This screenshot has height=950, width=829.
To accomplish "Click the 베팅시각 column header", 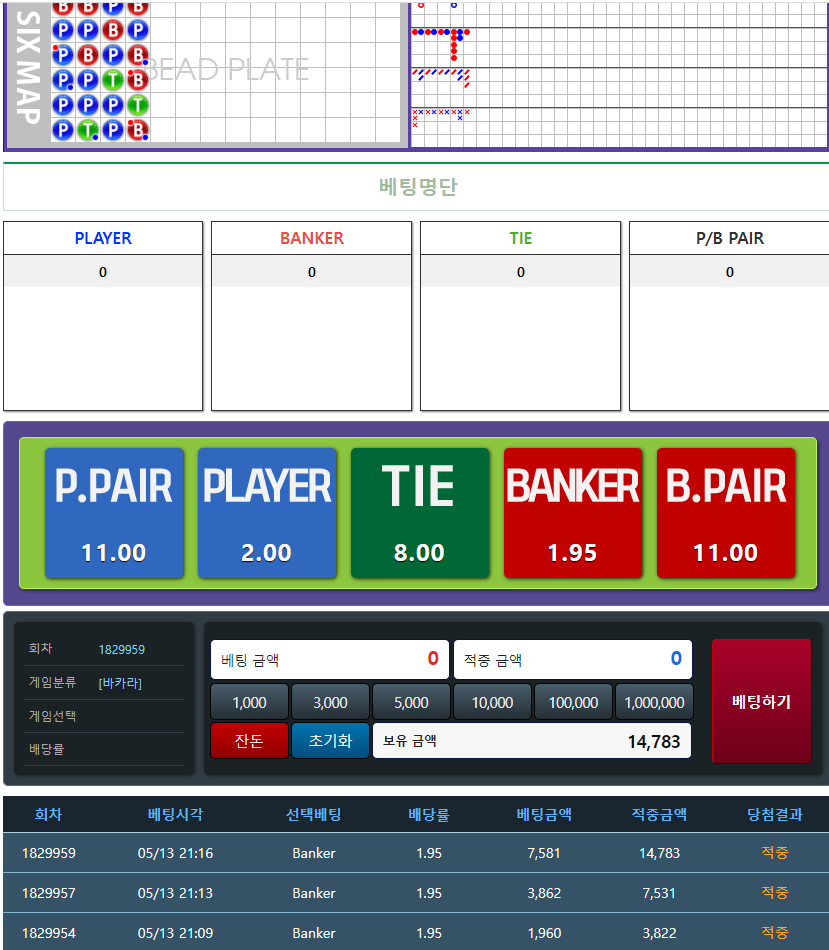I will tap(175, 814).
